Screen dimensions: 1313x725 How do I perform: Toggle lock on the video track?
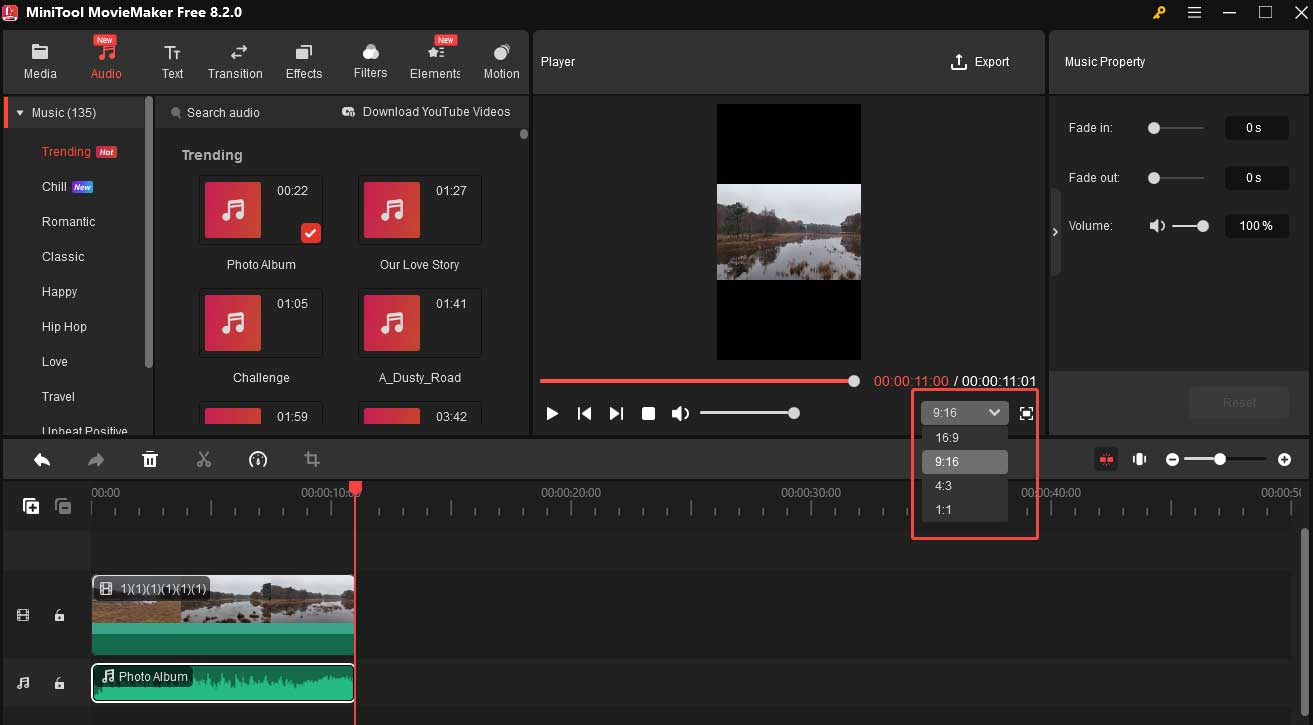[x=59, y=616]
